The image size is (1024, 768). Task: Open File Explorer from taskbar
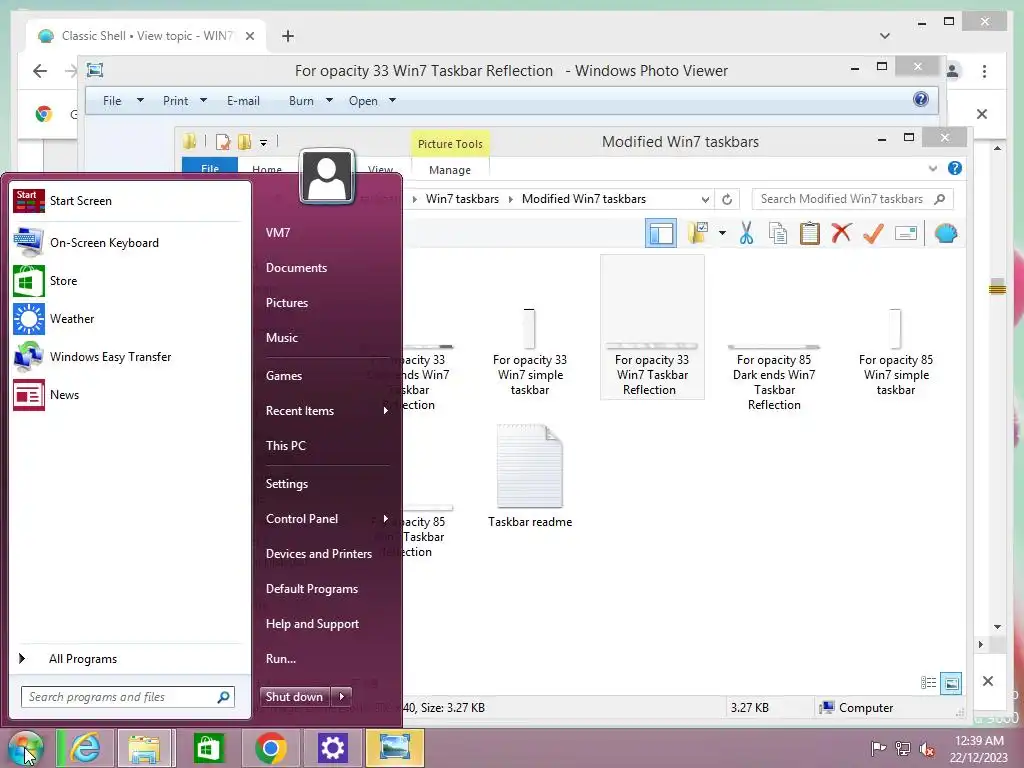pyautogui.click(x=144, y=748)
